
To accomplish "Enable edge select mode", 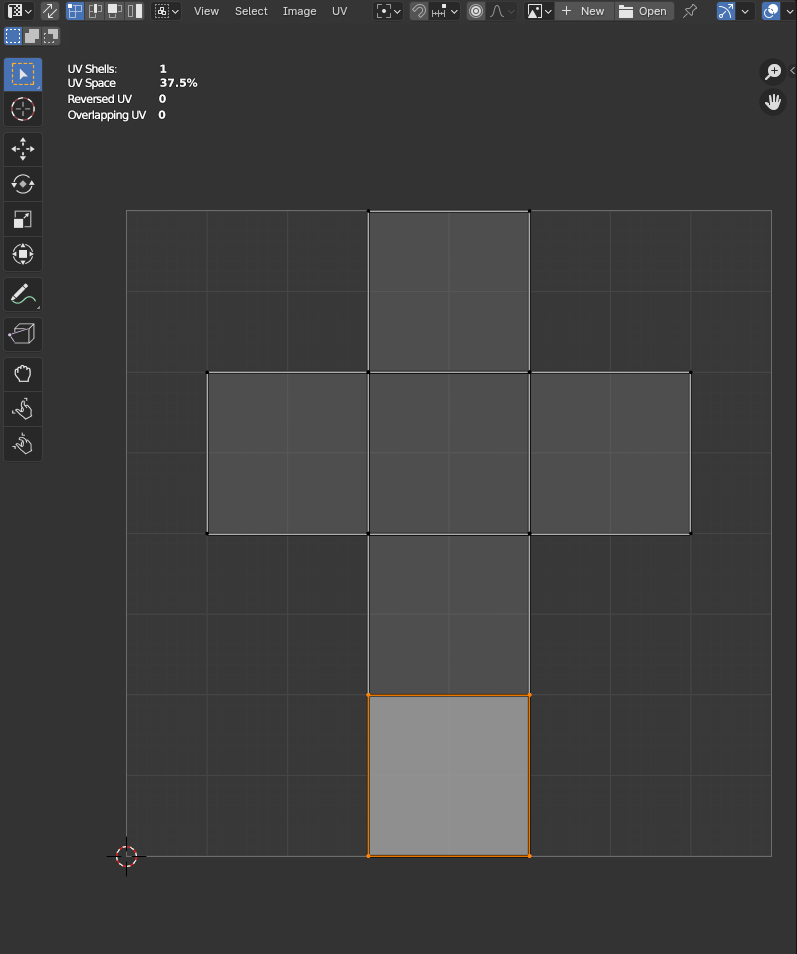I will (95, 11).
